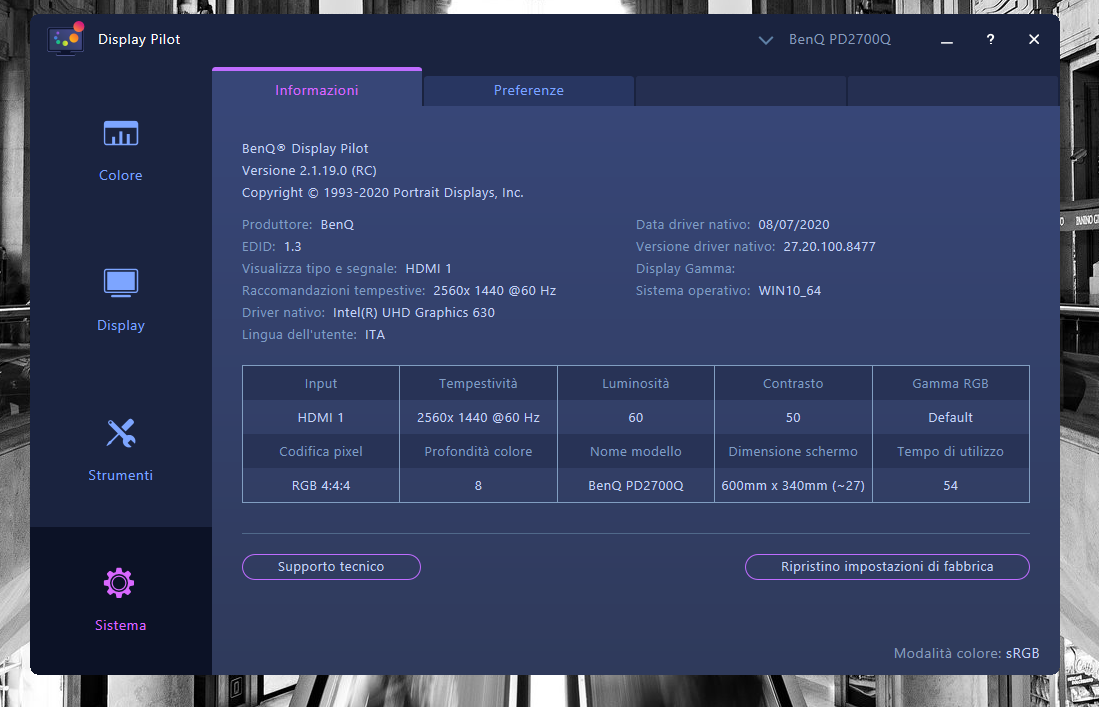
Task: Open help with the question mark icon
Action: point(990,39)
